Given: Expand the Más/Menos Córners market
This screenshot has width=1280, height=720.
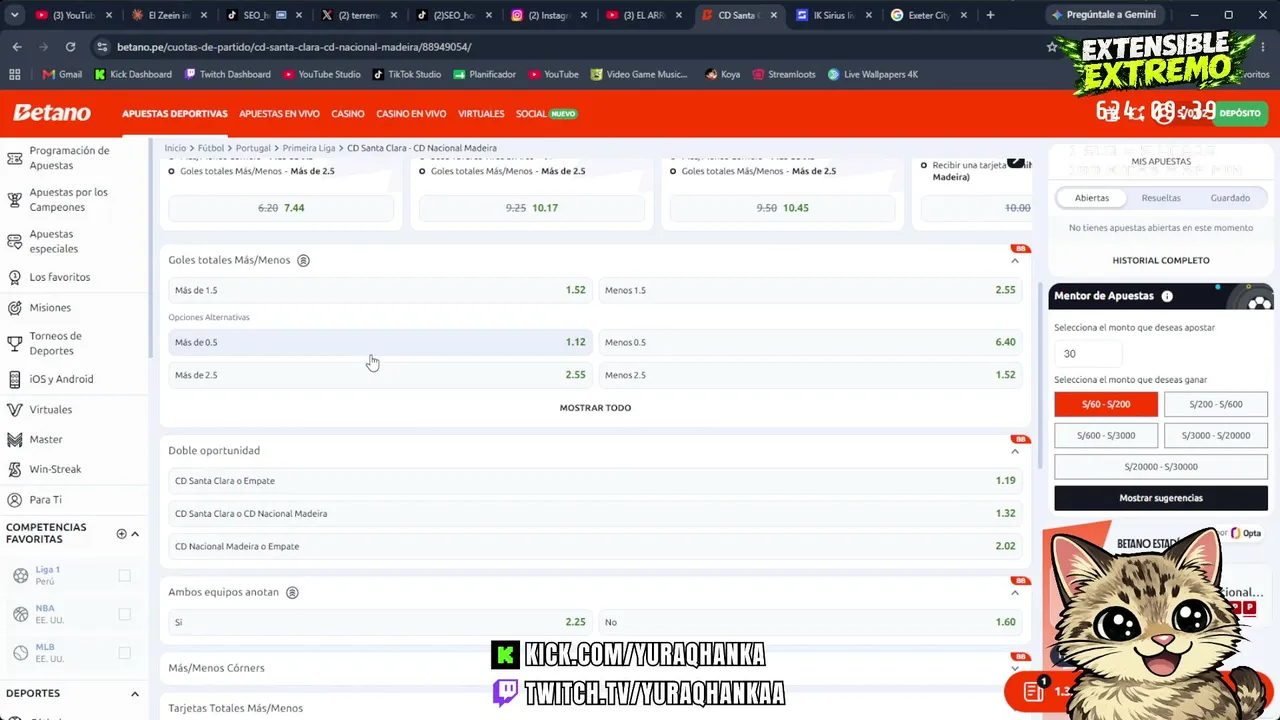Looking at the screenshot, I should pos(1015,668).
